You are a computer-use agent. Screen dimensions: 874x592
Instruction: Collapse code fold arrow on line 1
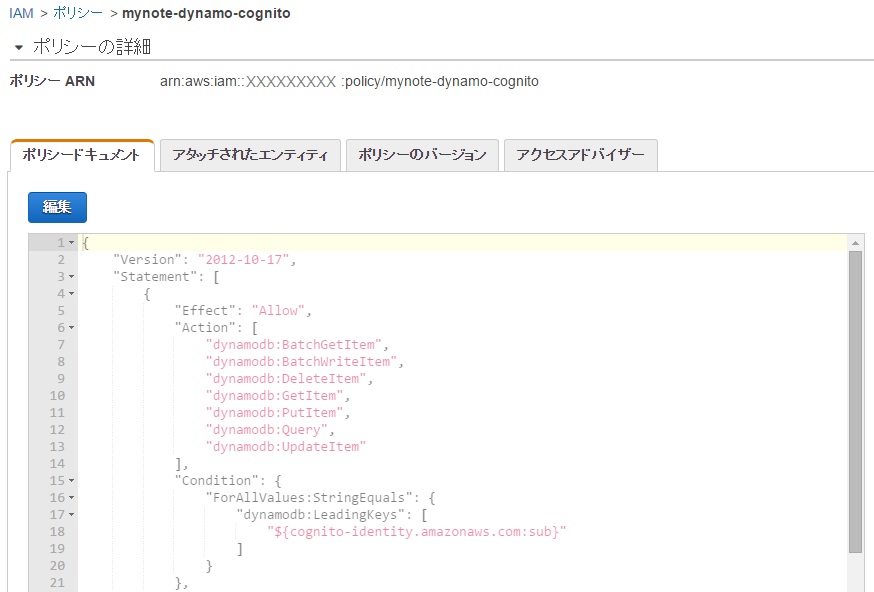(71, 243)
